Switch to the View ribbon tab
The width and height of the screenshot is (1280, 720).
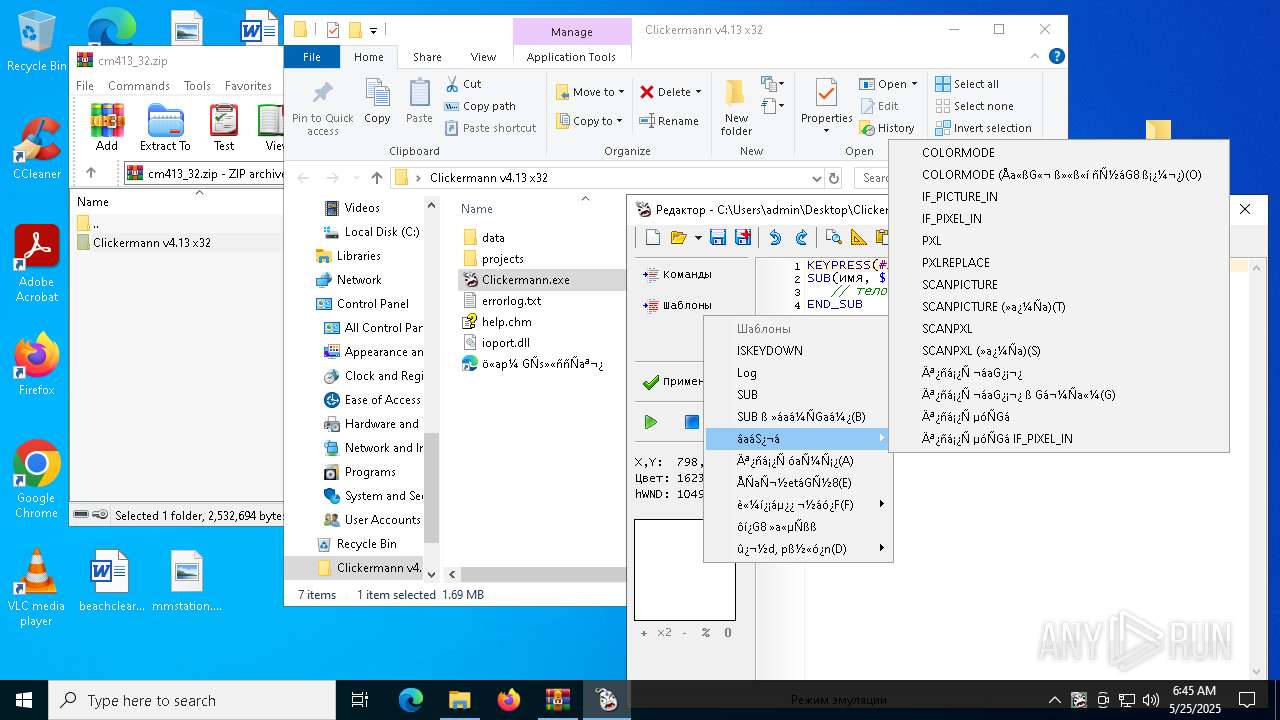[483, 57]
